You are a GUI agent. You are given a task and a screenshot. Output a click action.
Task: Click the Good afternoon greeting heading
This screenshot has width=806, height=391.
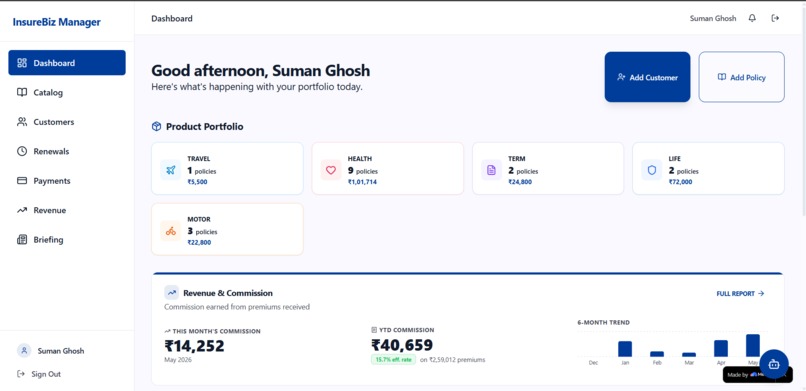tap(261, 71)
